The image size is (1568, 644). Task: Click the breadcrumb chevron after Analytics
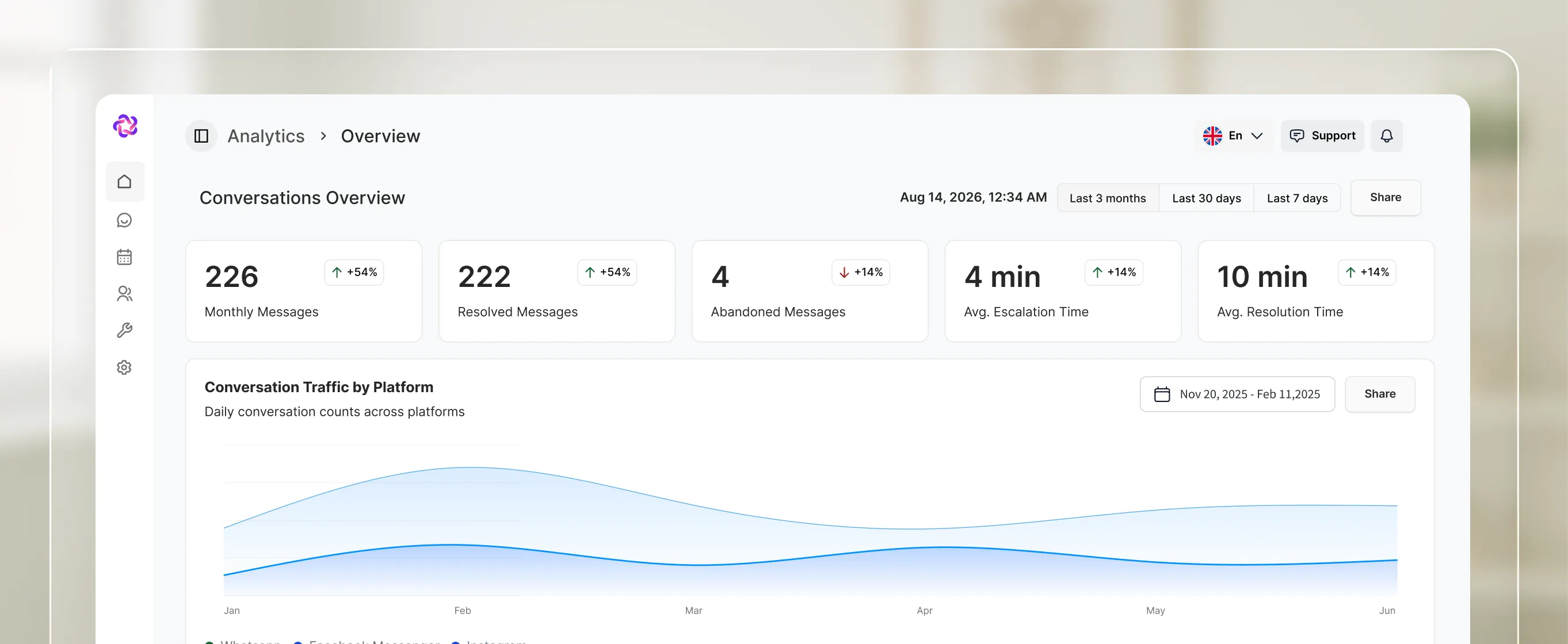pos(323,136)
